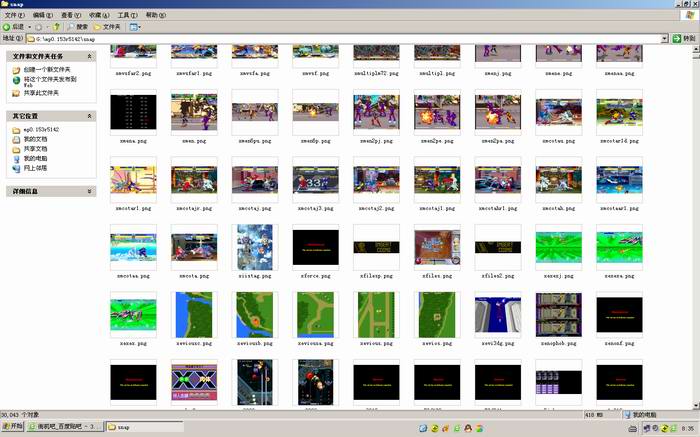
Task: Switch to the 百度贴吧 browser taskbar button
Action: coord(65,427)
